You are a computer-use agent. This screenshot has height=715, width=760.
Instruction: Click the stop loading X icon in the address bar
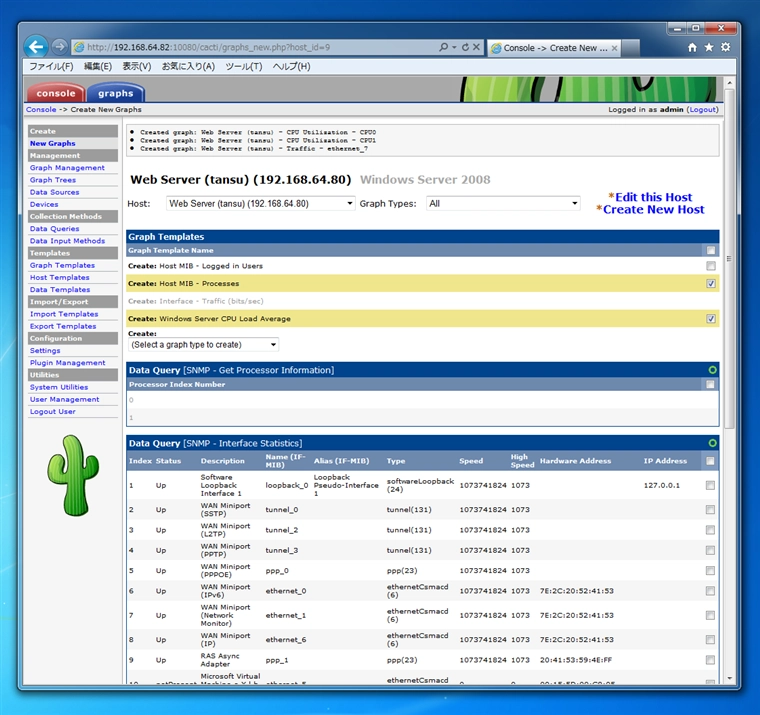click(476, 47)
